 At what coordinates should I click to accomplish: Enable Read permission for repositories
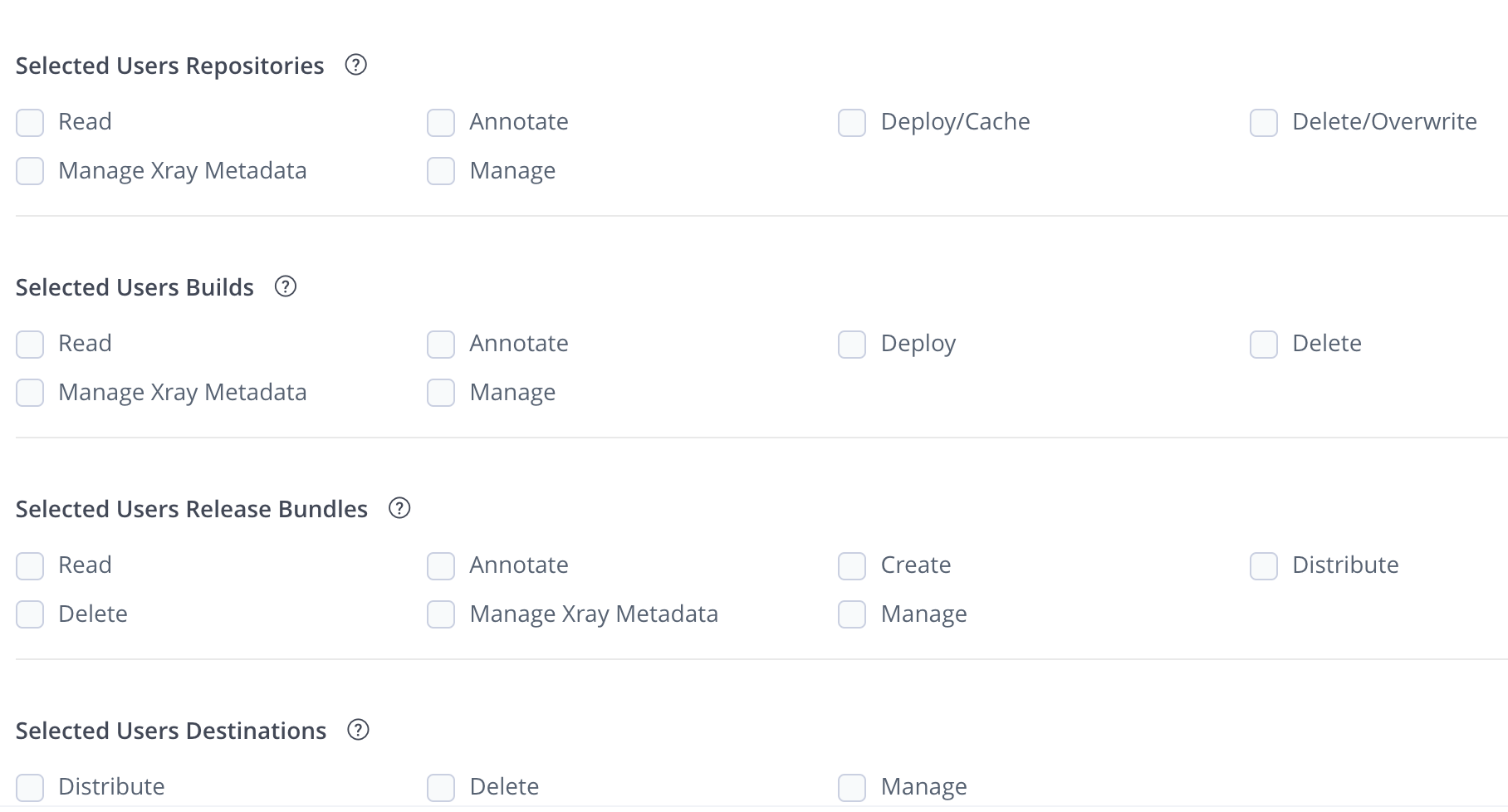click(x=30, y=122)
